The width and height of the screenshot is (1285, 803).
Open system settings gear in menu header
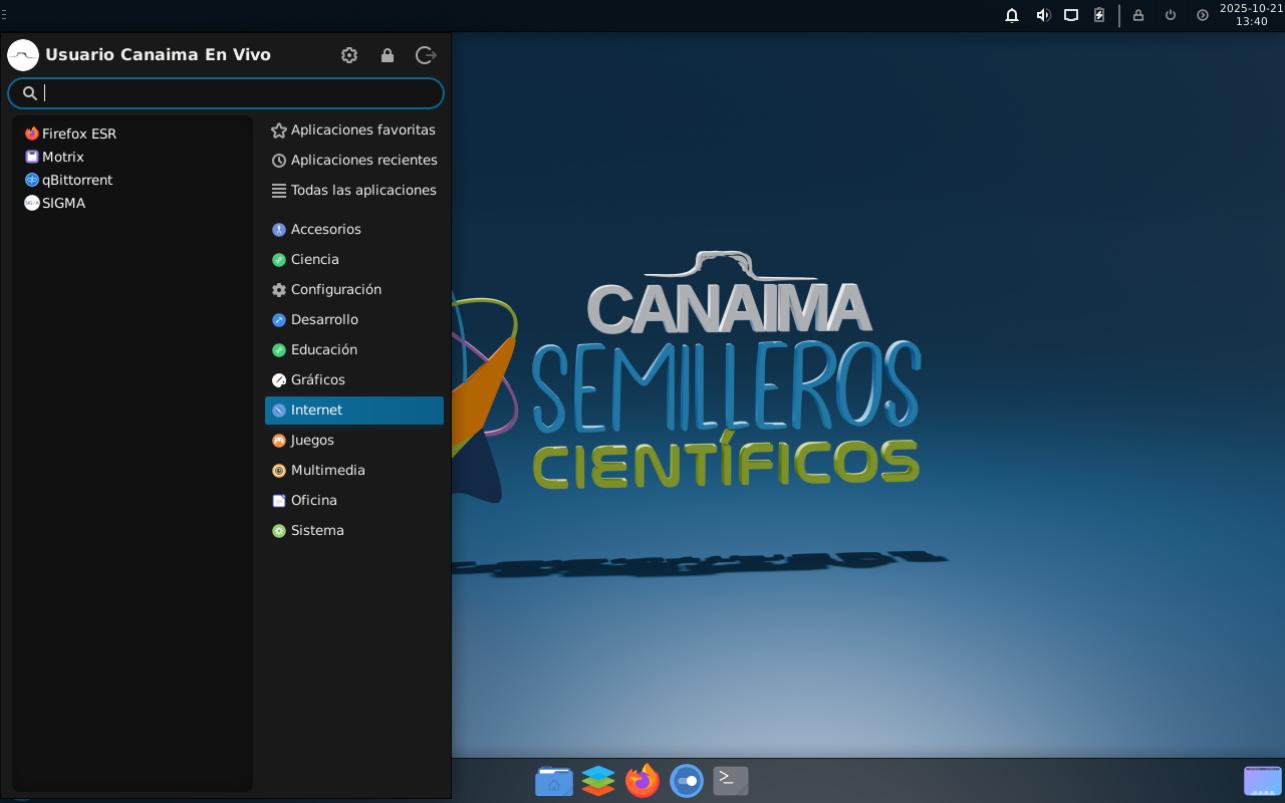click(x=349, y=55)
